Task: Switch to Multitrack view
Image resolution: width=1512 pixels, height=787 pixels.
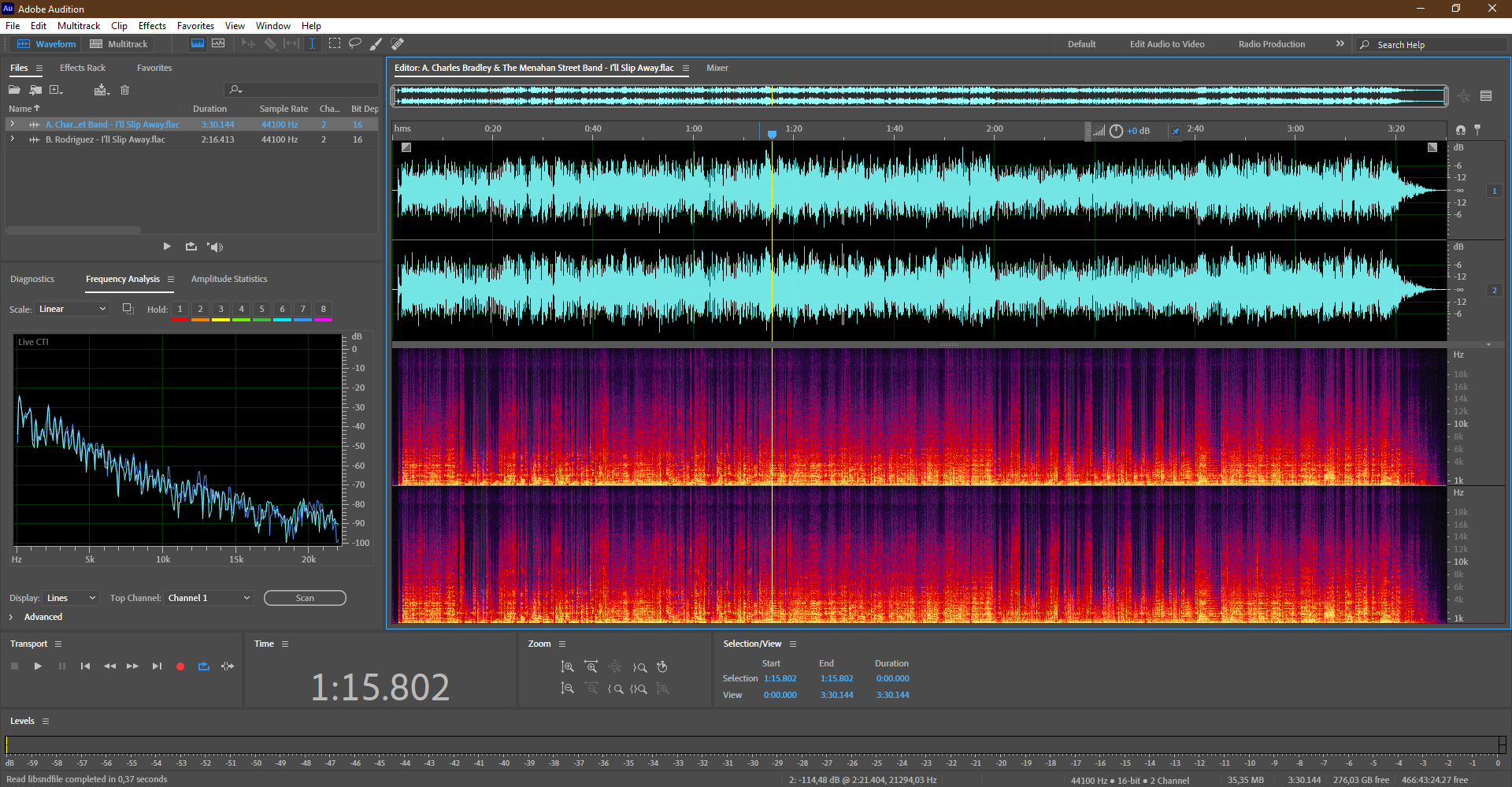Action: [119, 44]
